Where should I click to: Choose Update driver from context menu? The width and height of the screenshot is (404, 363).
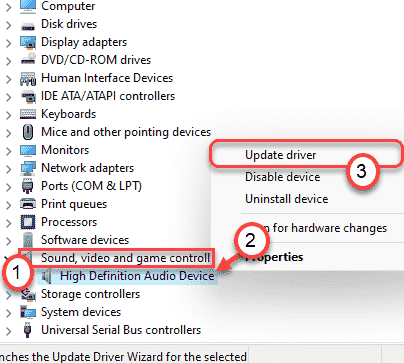(280, 155)
